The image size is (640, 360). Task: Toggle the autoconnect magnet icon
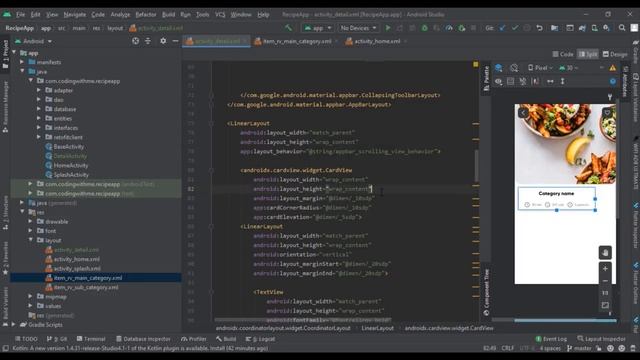coord(523,81)
